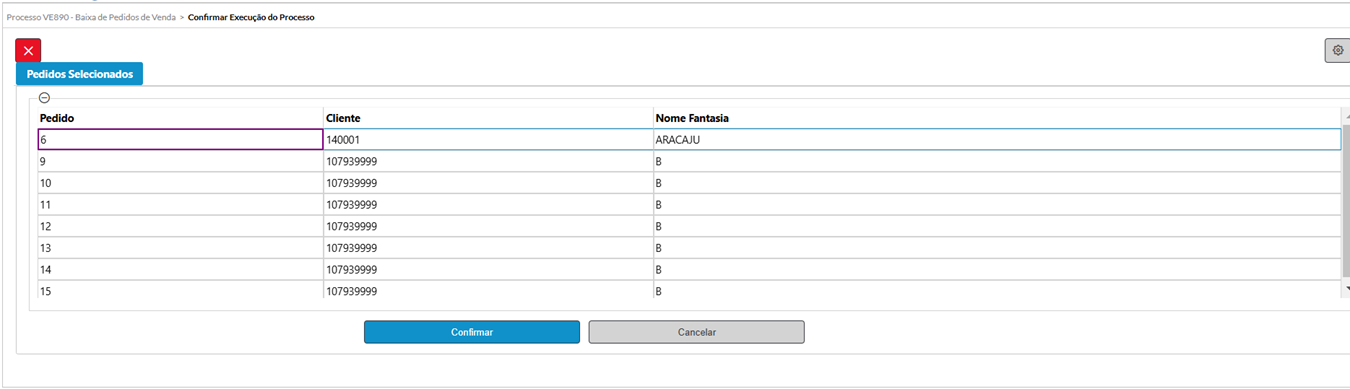1350x389 pixels.
Task: Select the Cliente cell 140001
Action: (x=488, y=140)
